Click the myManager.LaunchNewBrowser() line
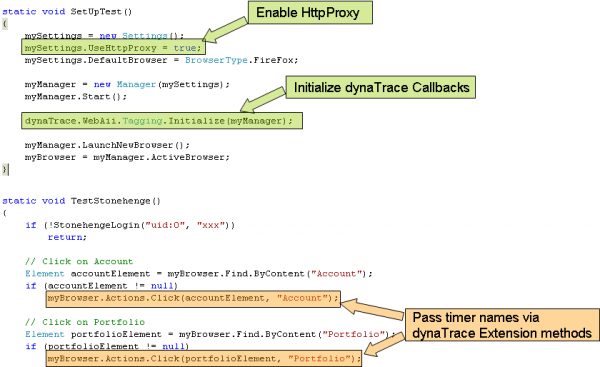The height and width of the screenshot is (367, 600). 107,145
